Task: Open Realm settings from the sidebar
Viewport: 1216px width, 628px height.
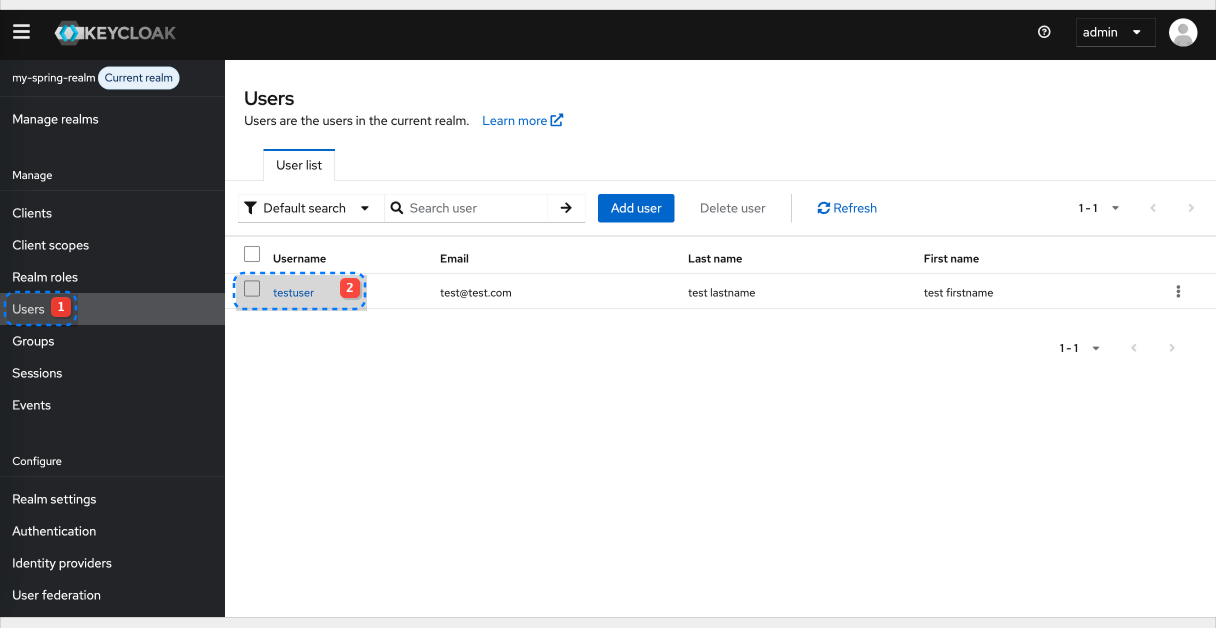Action: tap(54, 499)
